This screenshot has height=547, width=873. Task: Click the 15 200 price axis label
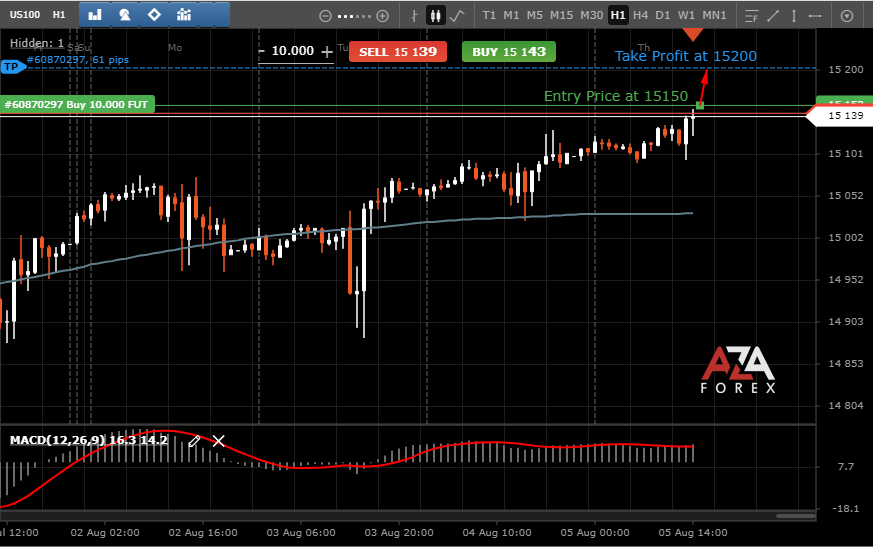click(x=846, y=70)
